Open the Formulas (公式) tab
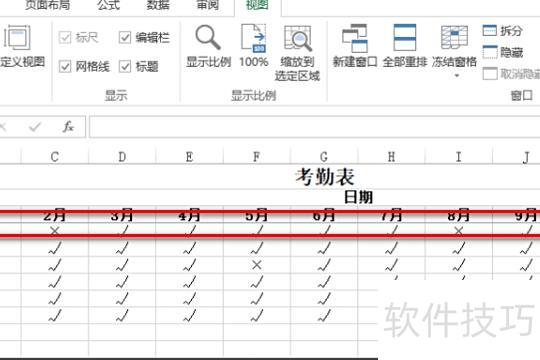 tap(108, 5)
